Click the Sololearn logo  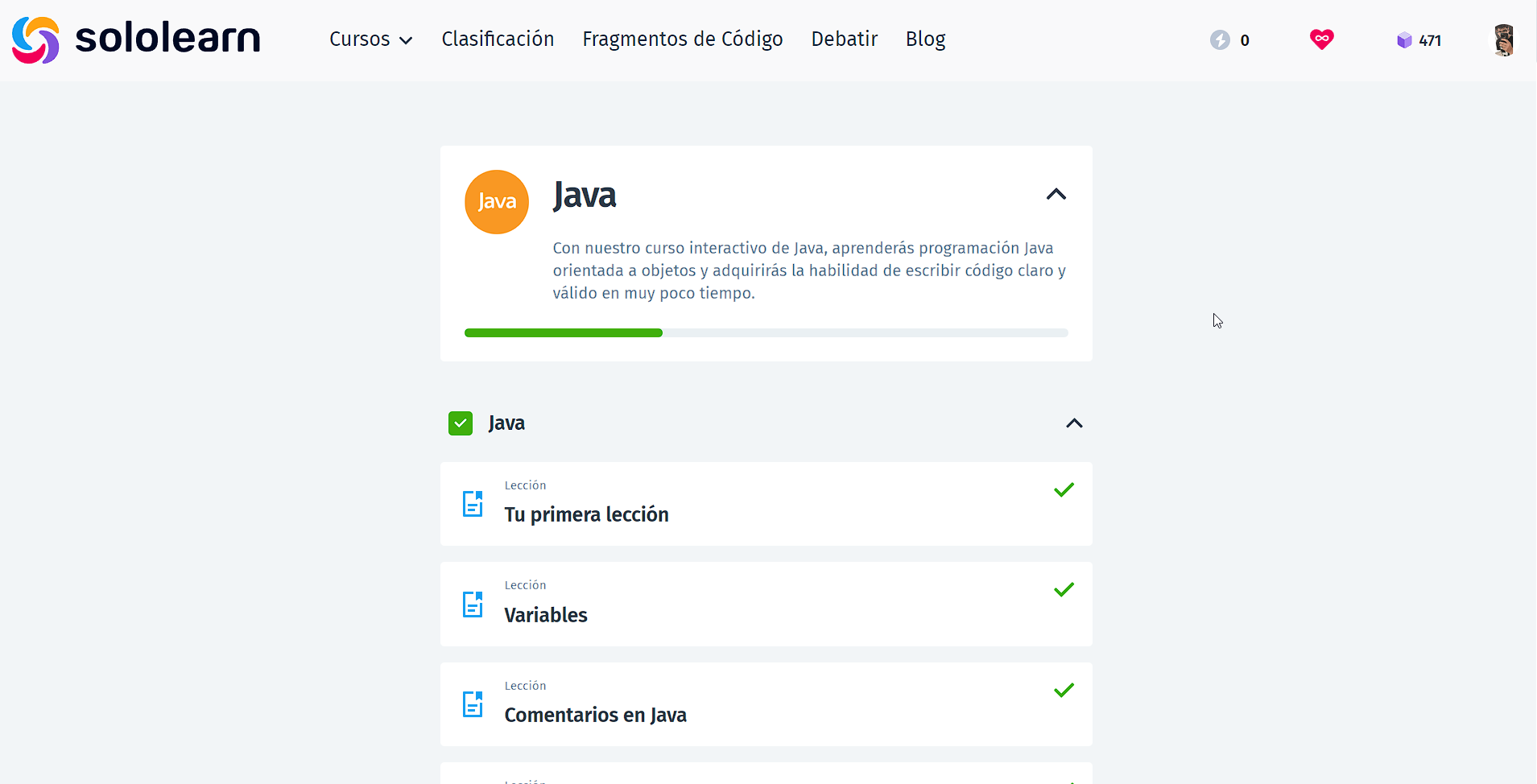pos(136,39)
